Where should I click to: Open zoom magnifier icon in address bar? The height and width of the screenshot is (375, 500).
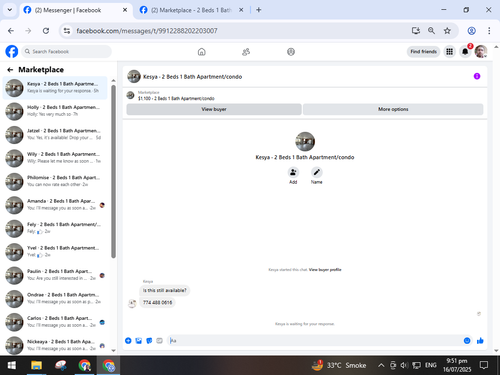click(431, 31)
